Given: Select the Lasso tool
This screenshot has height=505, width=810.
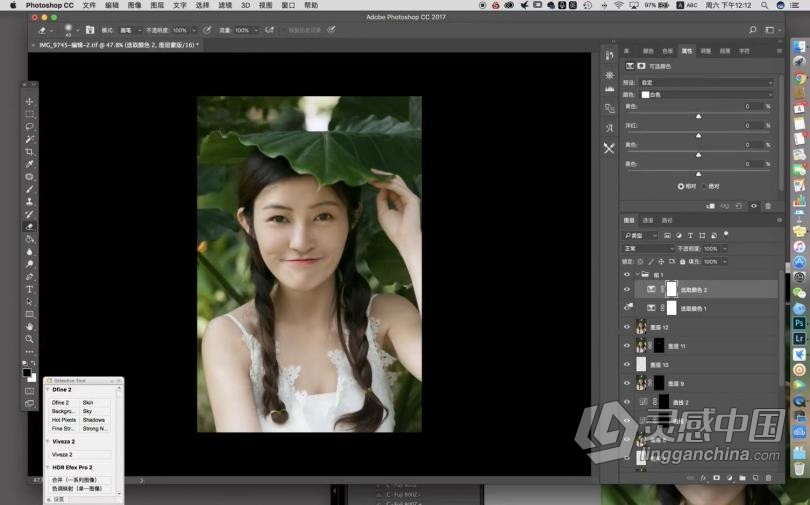Looking at the screenshot, I should coord(29,127).
